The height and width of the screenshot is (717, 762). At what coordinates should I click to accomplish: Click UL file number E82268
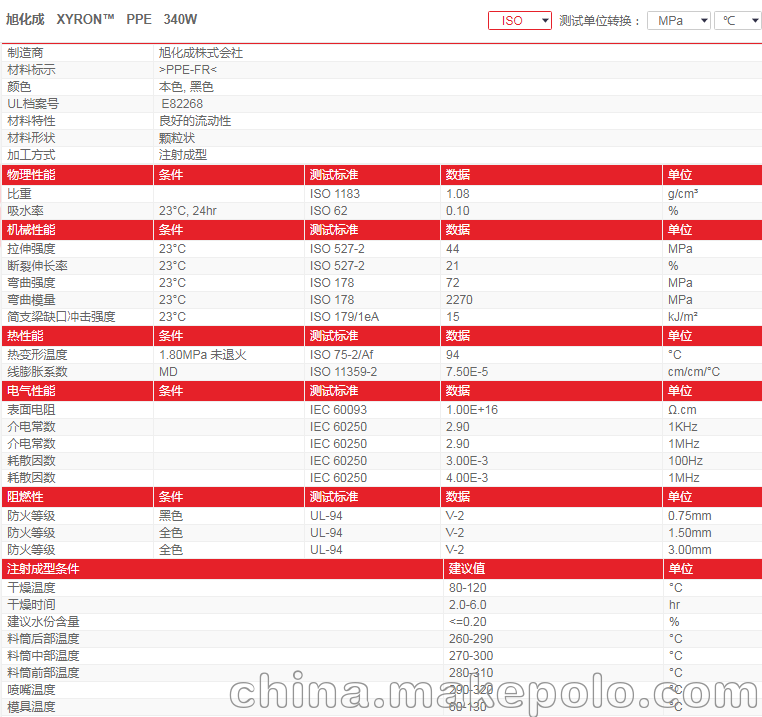pyautogui.click(x=182, y=104)
